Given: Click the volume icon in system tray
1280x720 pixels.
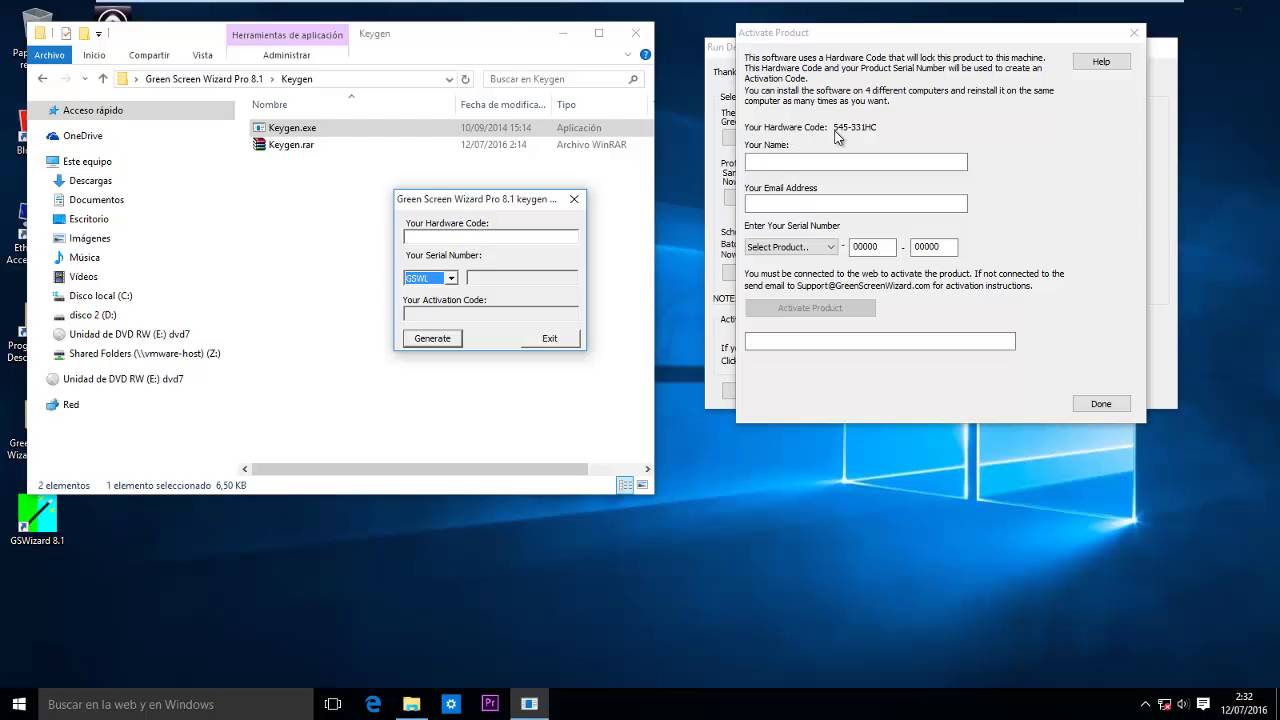Looking at the screenshot, I should [x=1183, y=704].
